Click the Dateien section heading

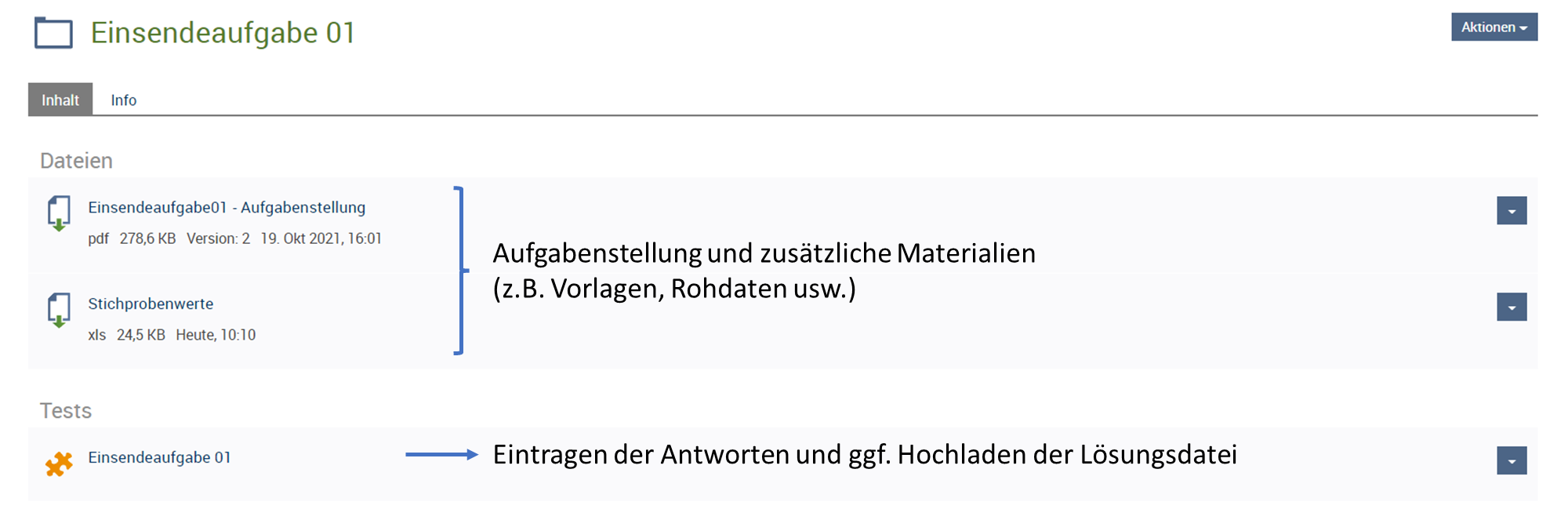click(x=76, y=161)
